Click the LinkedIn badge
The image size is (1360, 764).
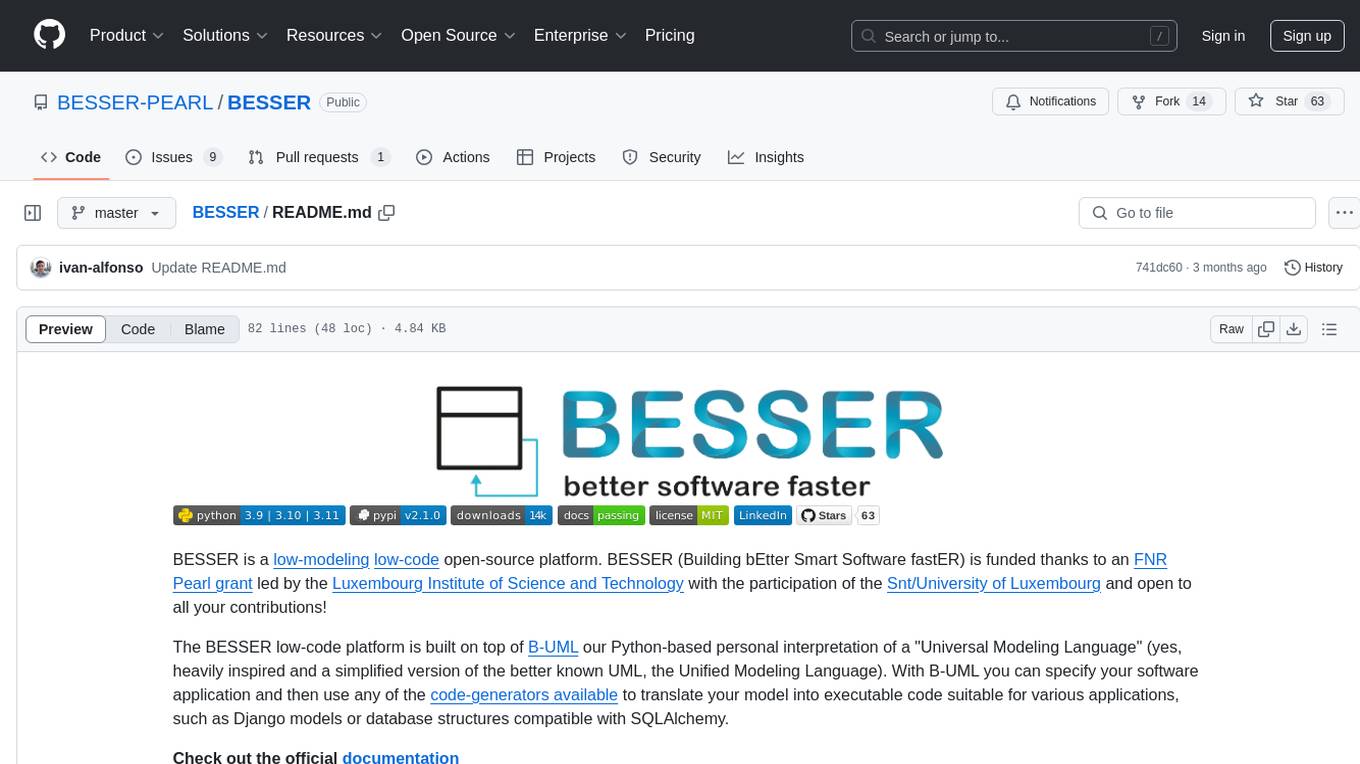click(763, 515)
